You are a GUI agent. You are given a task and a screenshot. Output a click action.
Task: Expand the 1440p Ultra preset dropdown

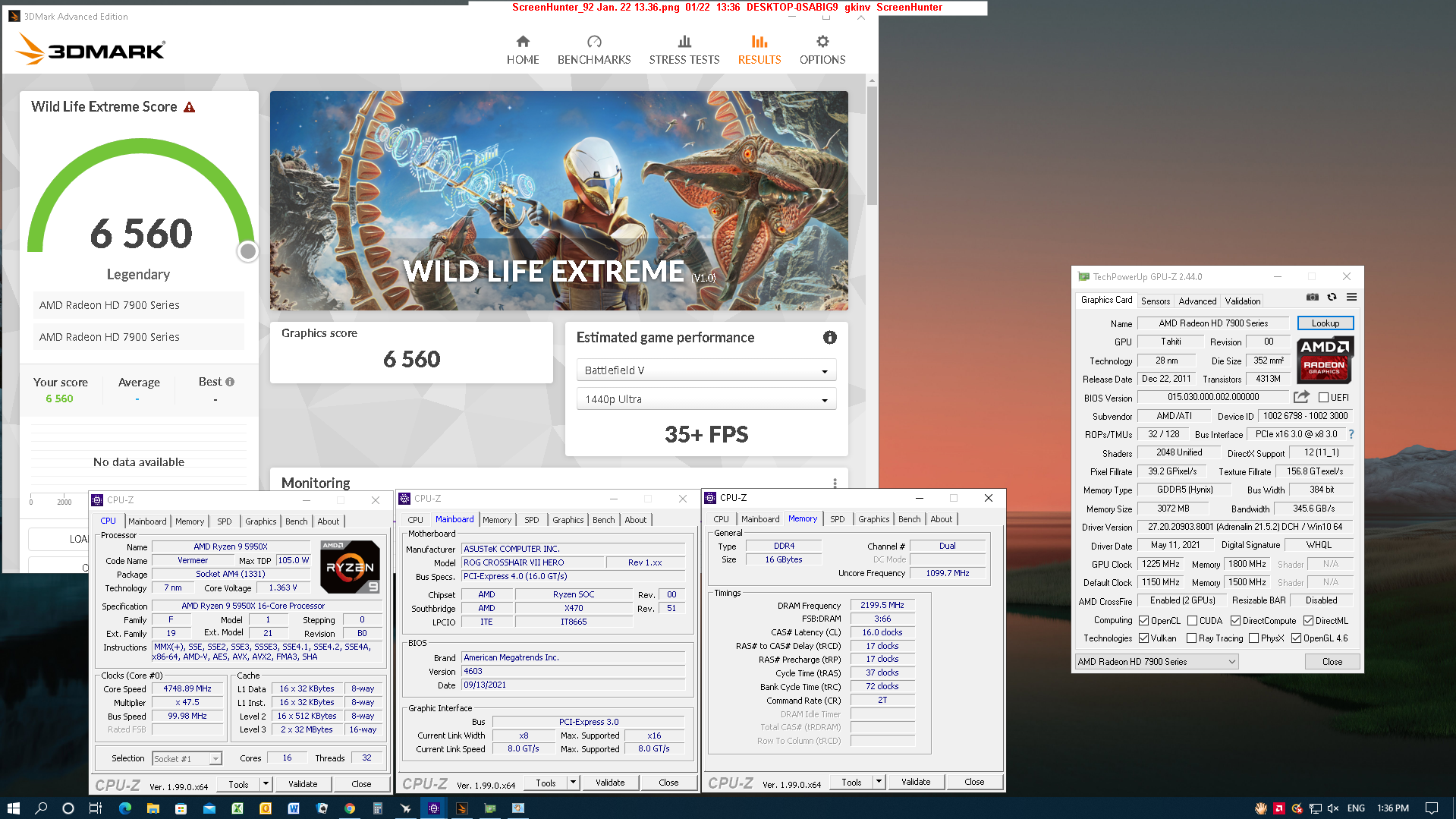(x=706, y=399)
